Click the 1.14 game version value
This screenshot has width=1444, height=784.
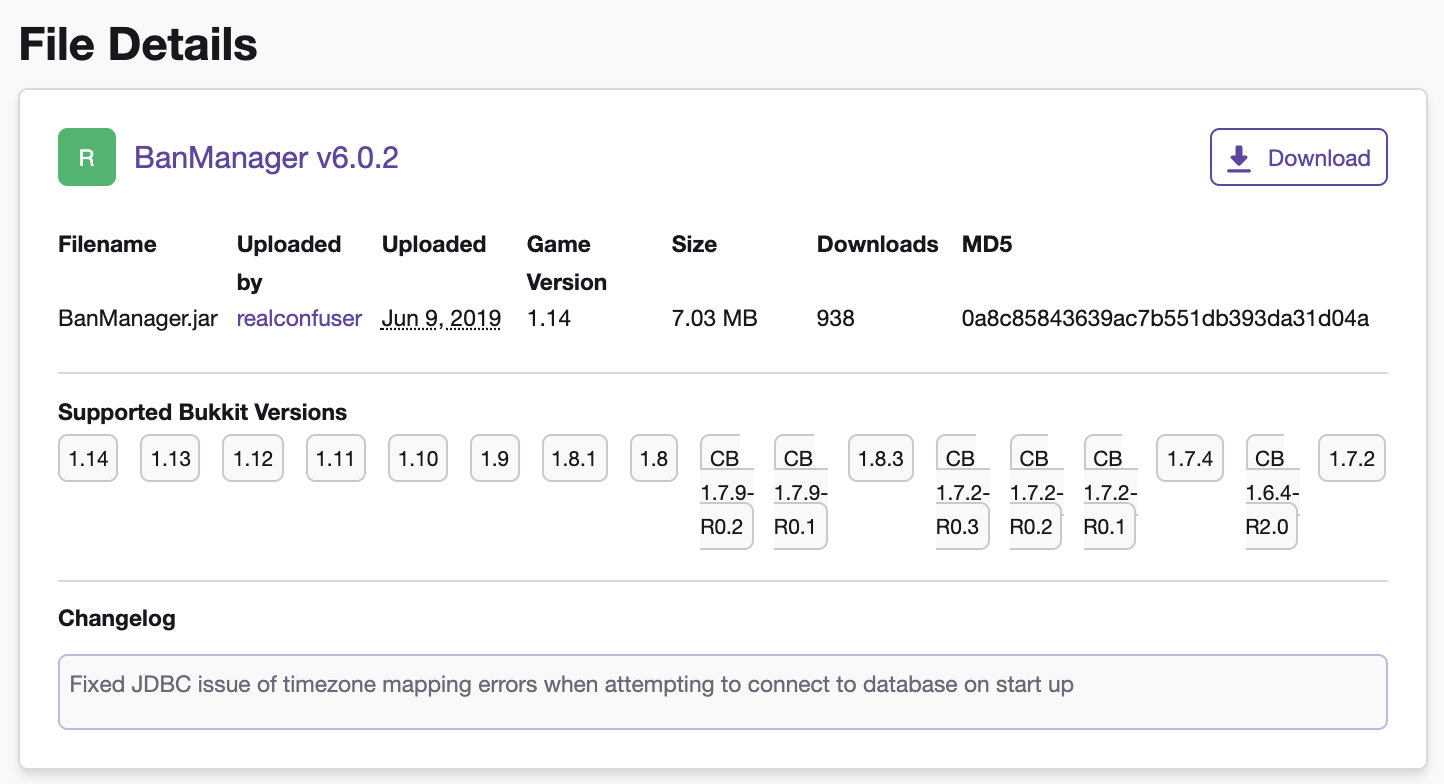(548, 319)
